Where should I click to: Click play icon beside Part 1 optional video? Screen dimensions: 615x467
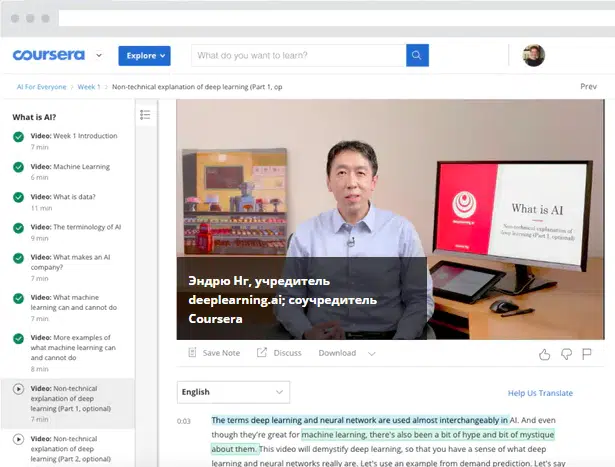[18, 389]
